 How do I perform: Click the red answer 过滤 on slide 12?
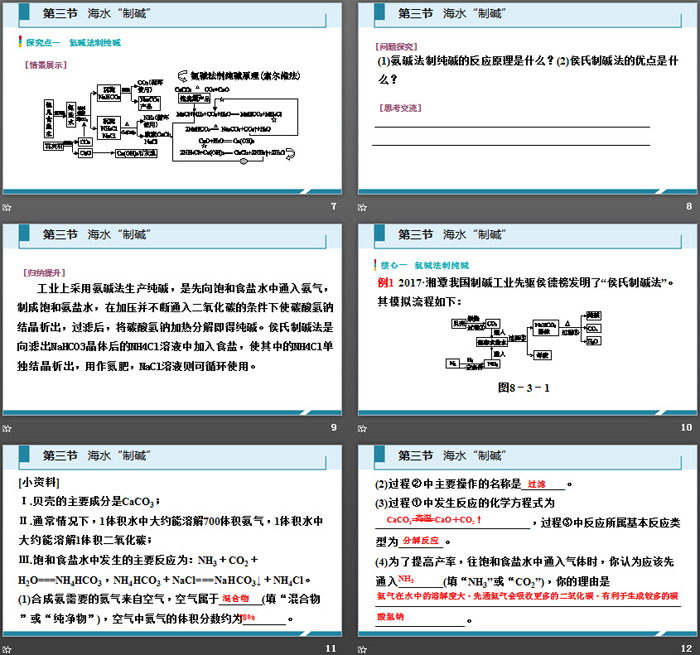pyautogui.click(x=536, y=484)
